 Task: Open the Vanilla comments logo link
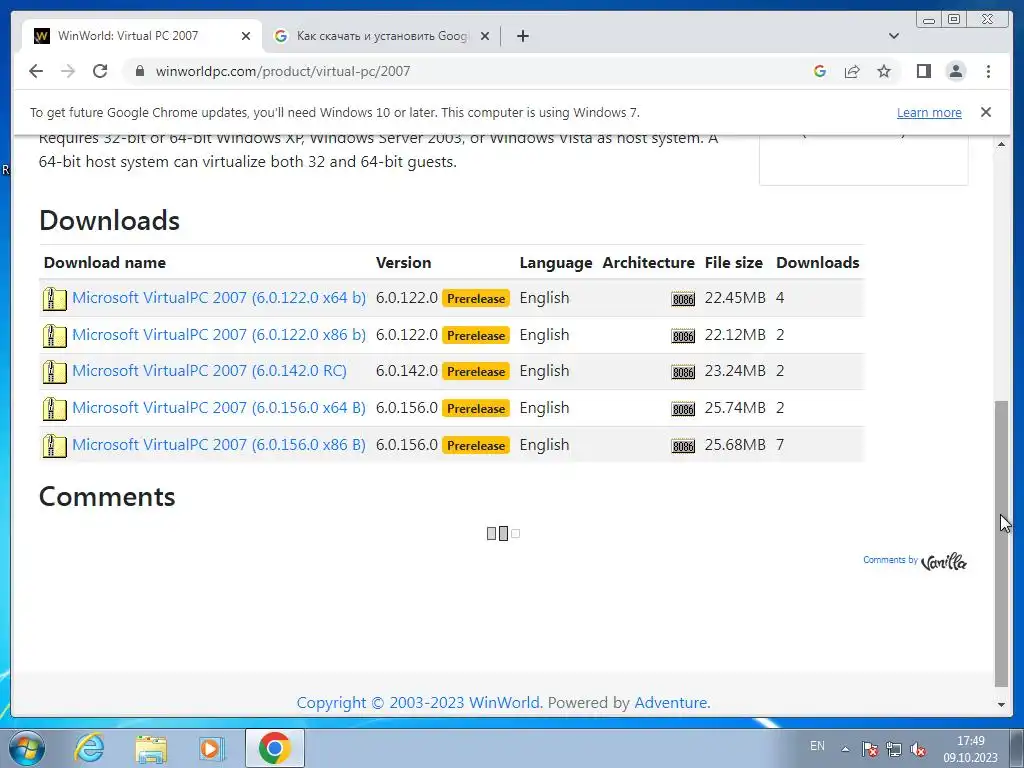point(944,561)
